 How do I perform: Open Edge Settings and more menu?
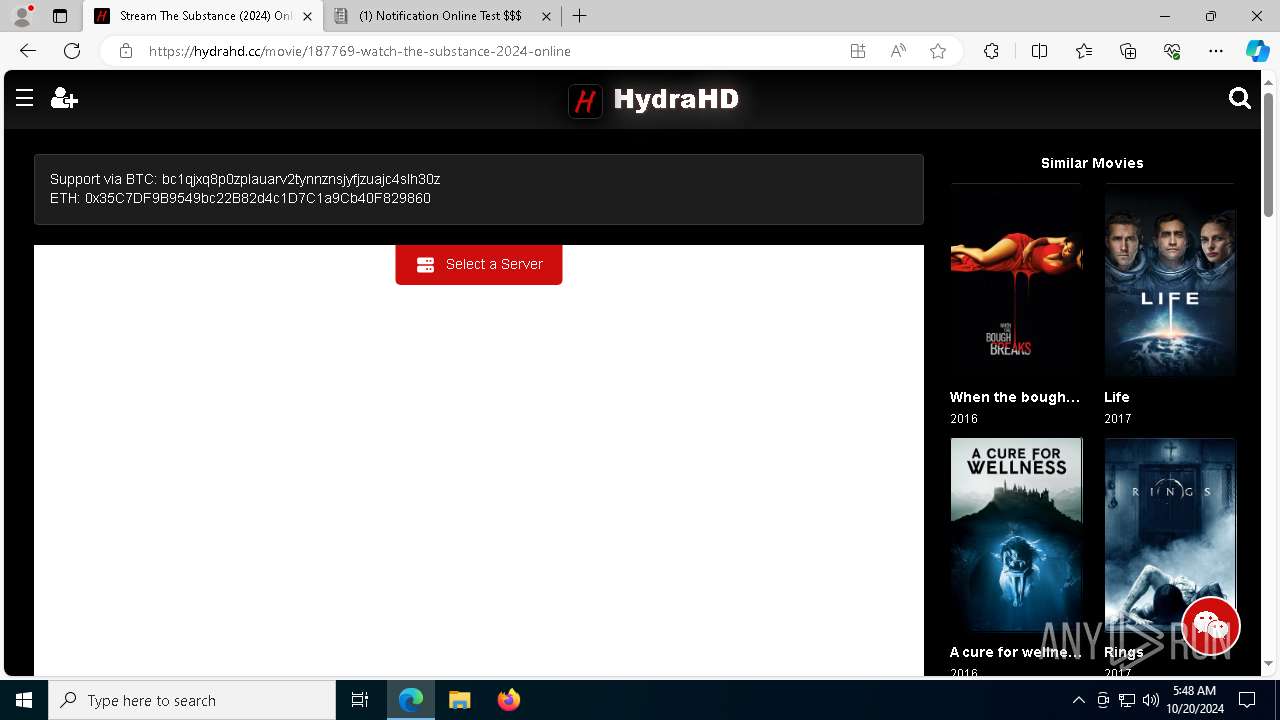tap(1216, 51)
